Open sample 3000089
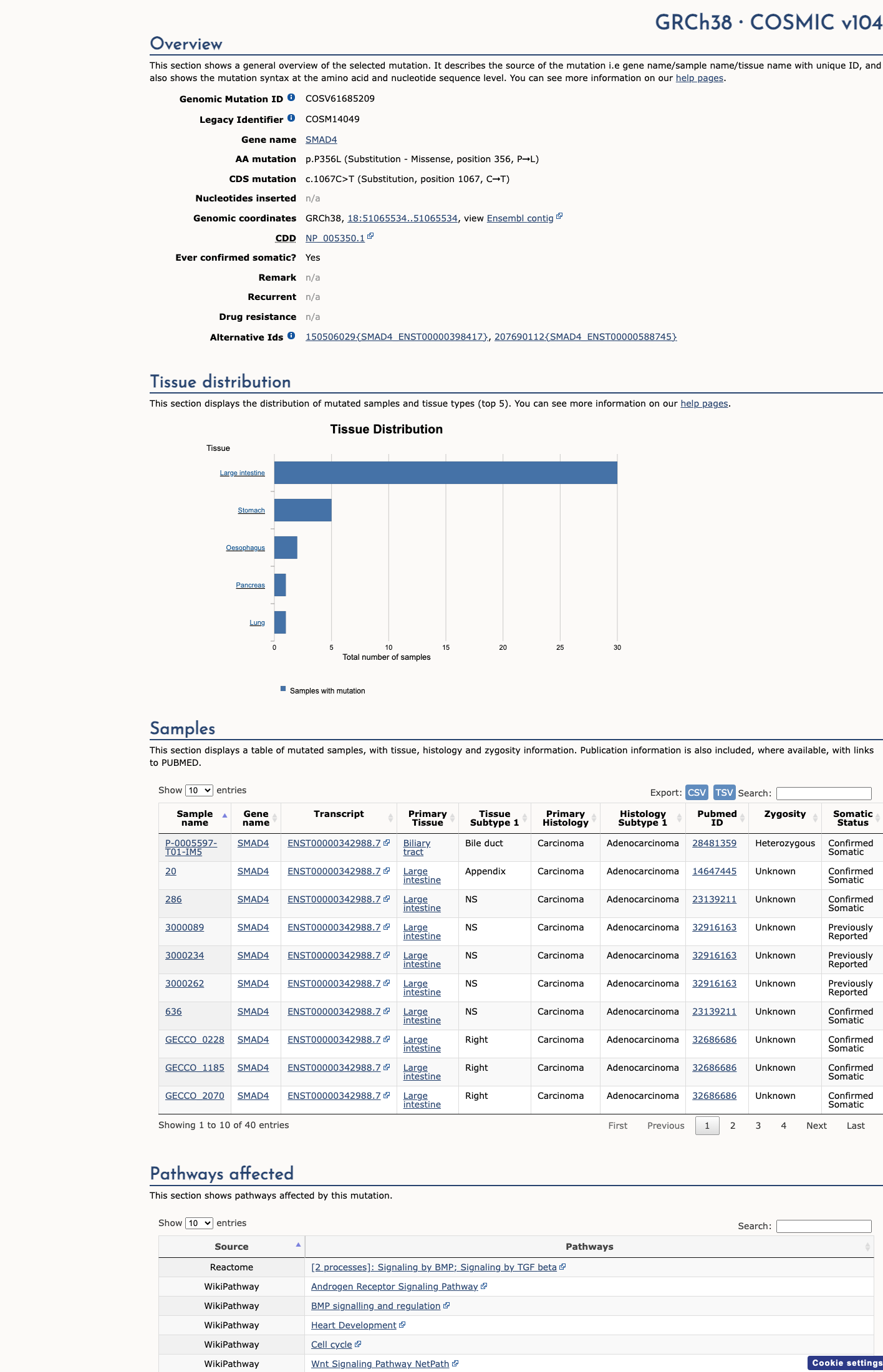This screenshot has height=1372, width=883. 185,927
